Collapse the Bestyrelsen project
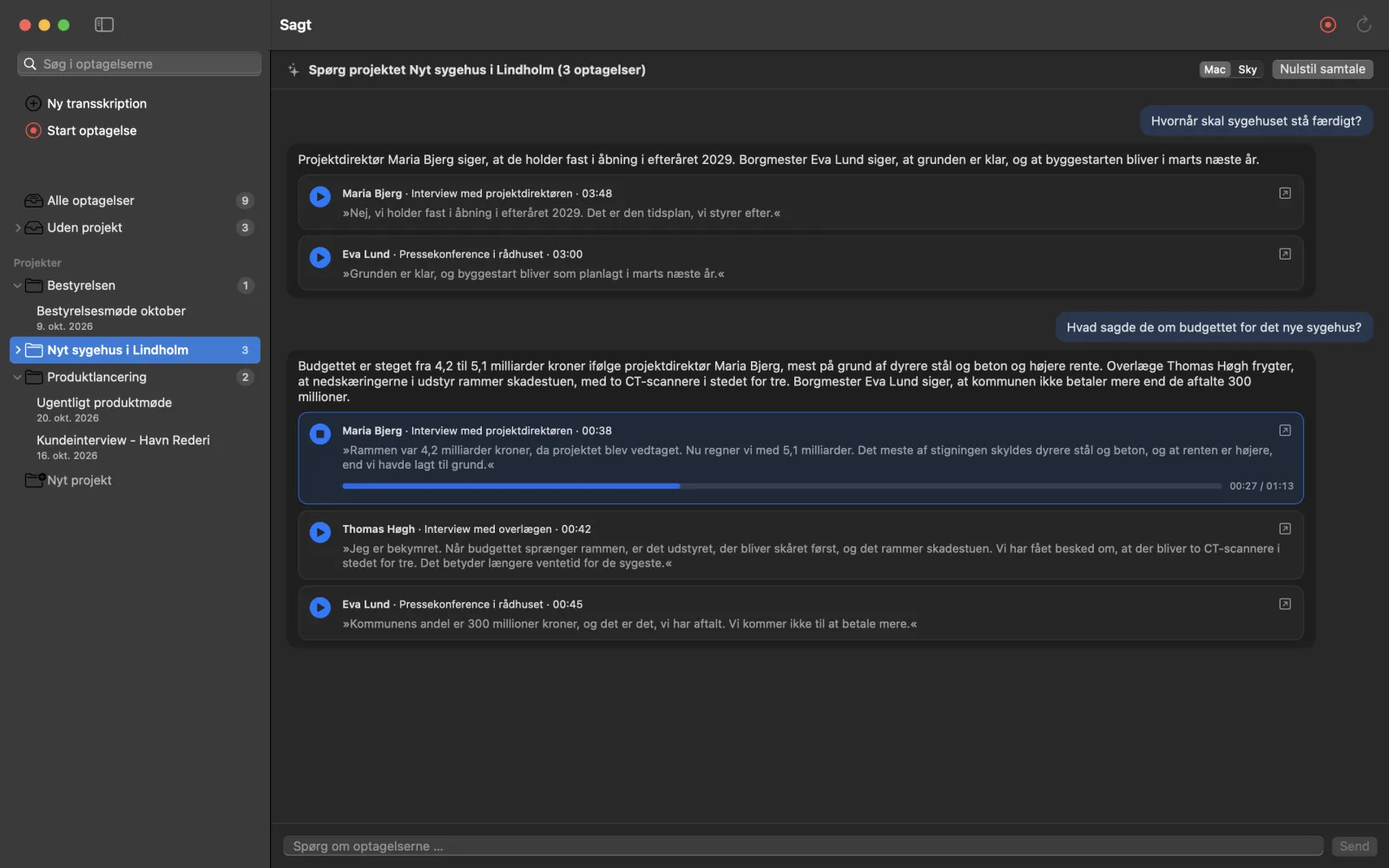 (x=17, y=286)
